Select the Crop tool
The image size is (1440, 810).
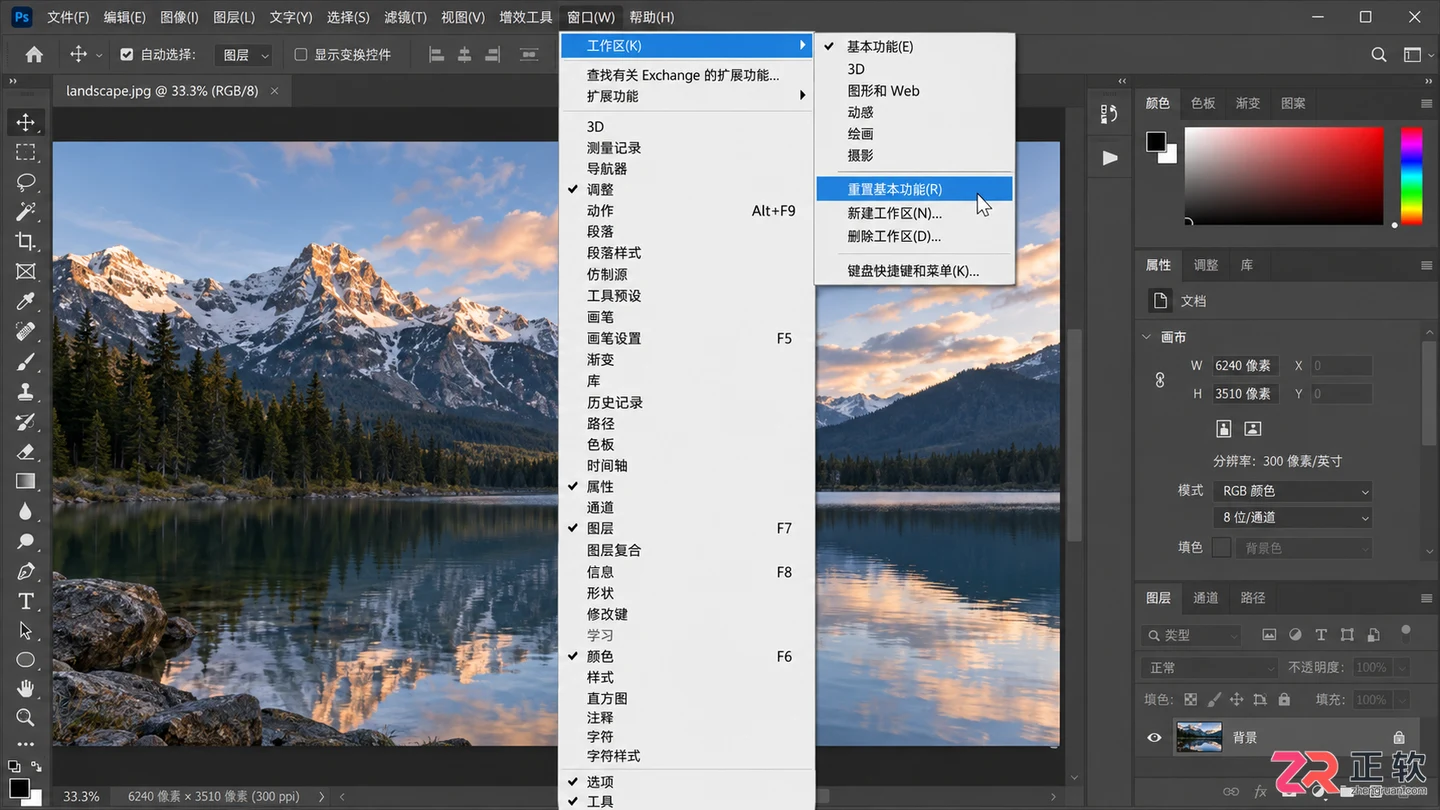pos(26,241)
